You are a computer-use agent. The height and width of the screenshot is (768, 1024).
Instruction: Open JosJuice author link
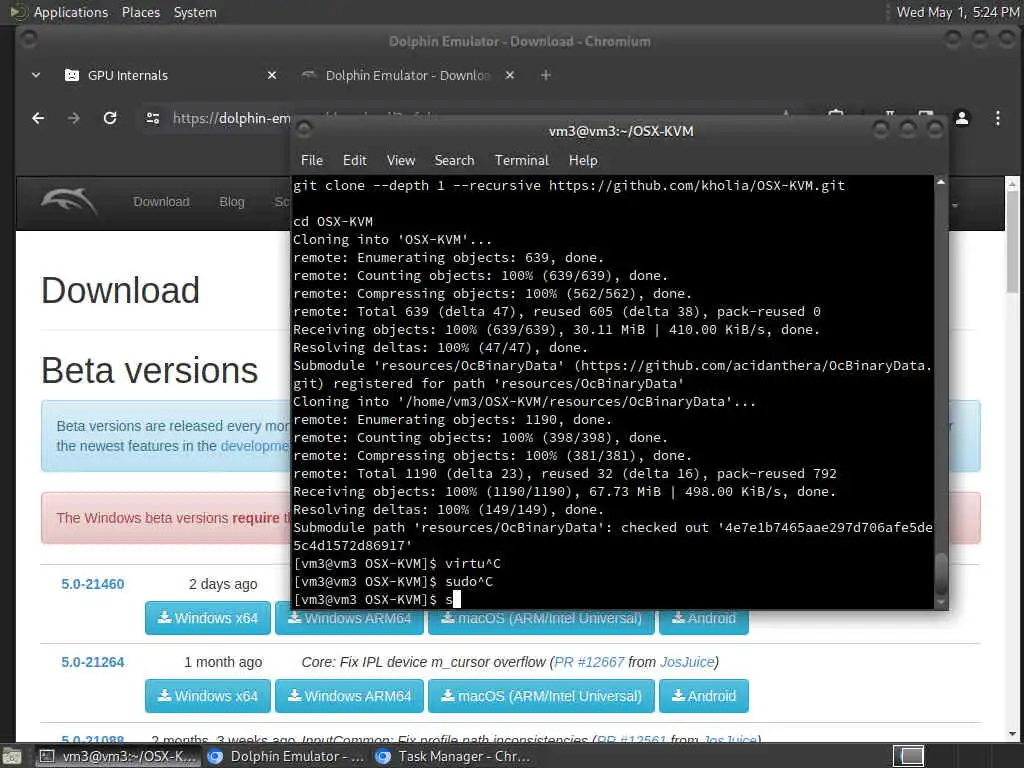(x=687, y=662)
